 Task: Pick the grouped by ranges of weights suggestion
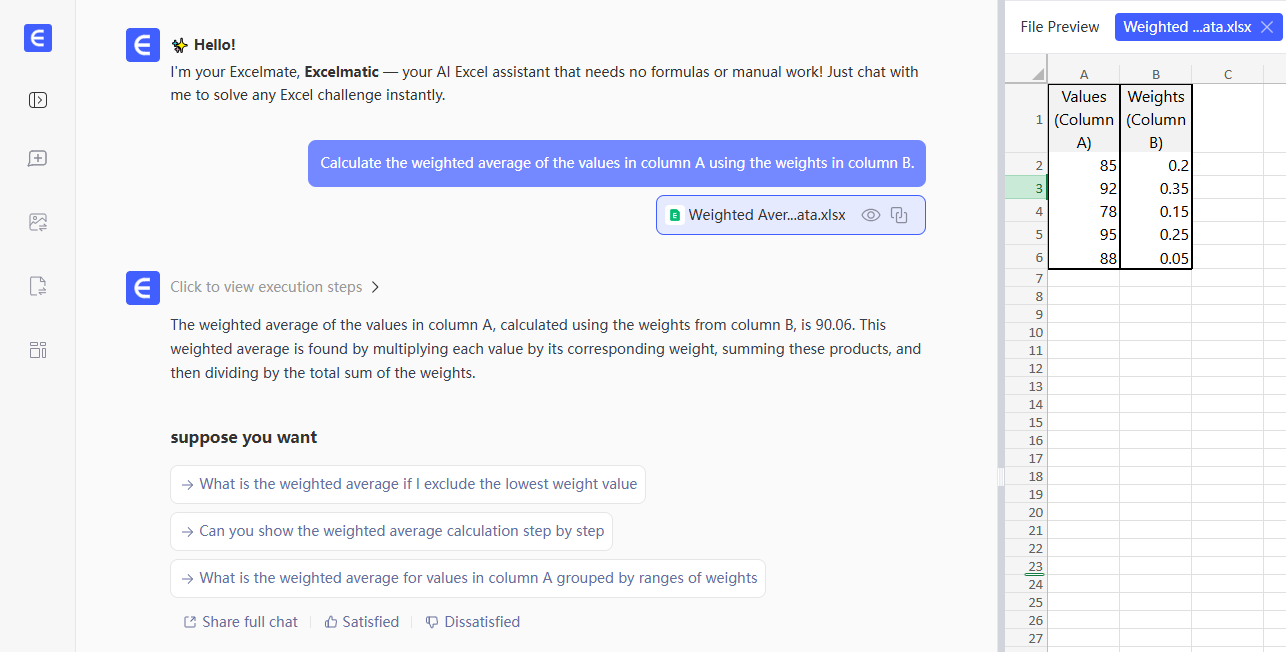[x=468, y=578]
